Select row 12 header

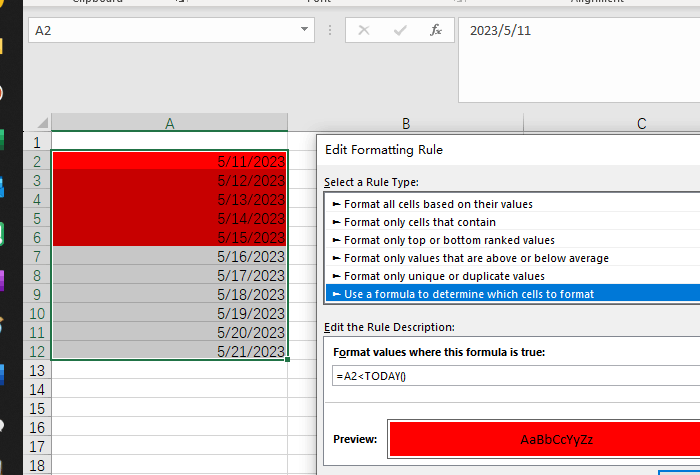37,351
